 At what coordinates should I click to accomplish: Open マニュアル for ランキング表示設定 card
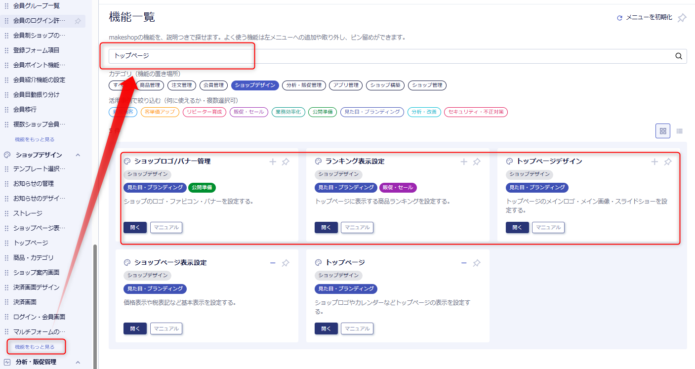(x=357, y=228)
